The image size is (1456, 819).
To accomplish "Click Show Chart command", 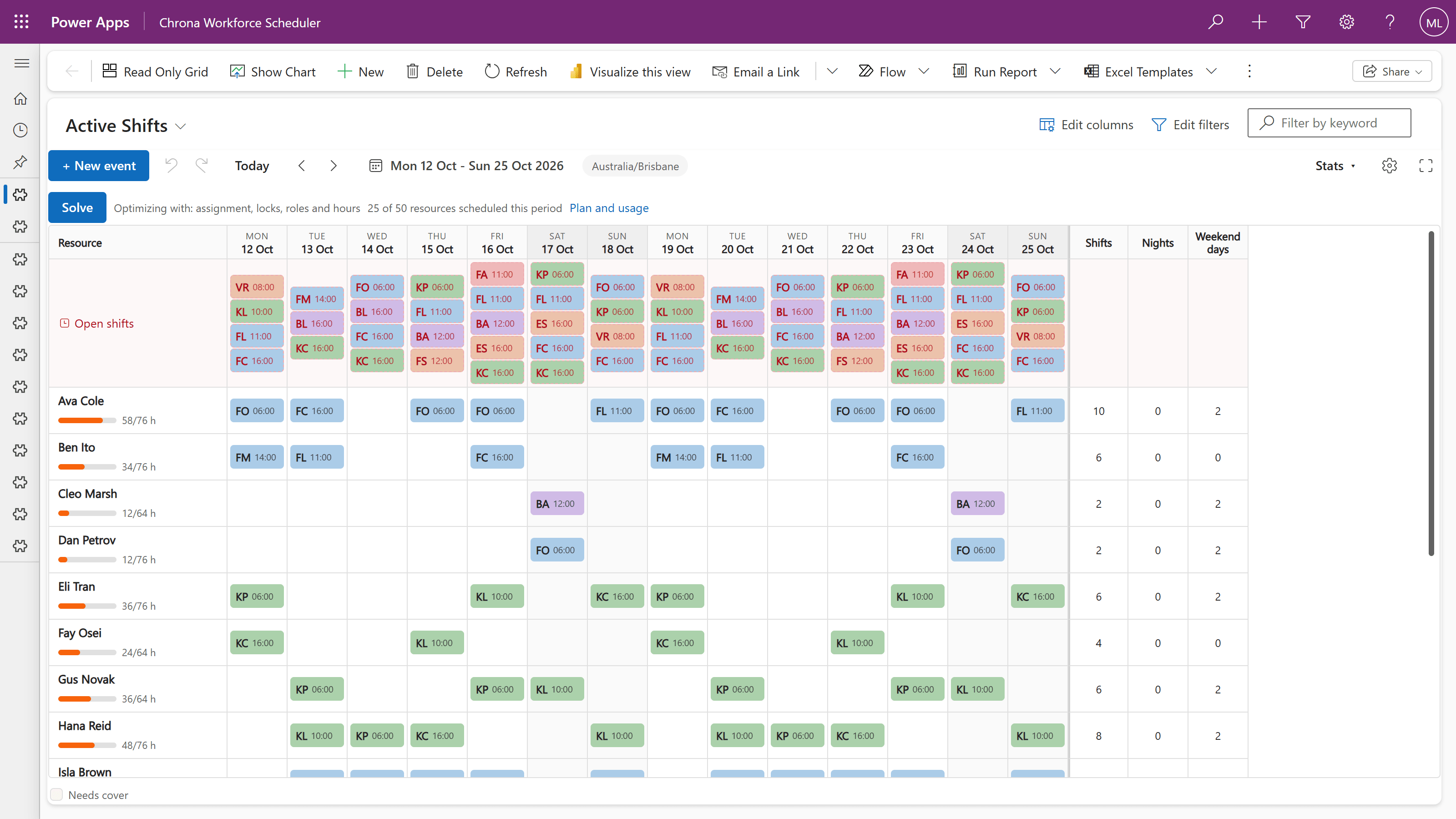I will coord(273,71).
